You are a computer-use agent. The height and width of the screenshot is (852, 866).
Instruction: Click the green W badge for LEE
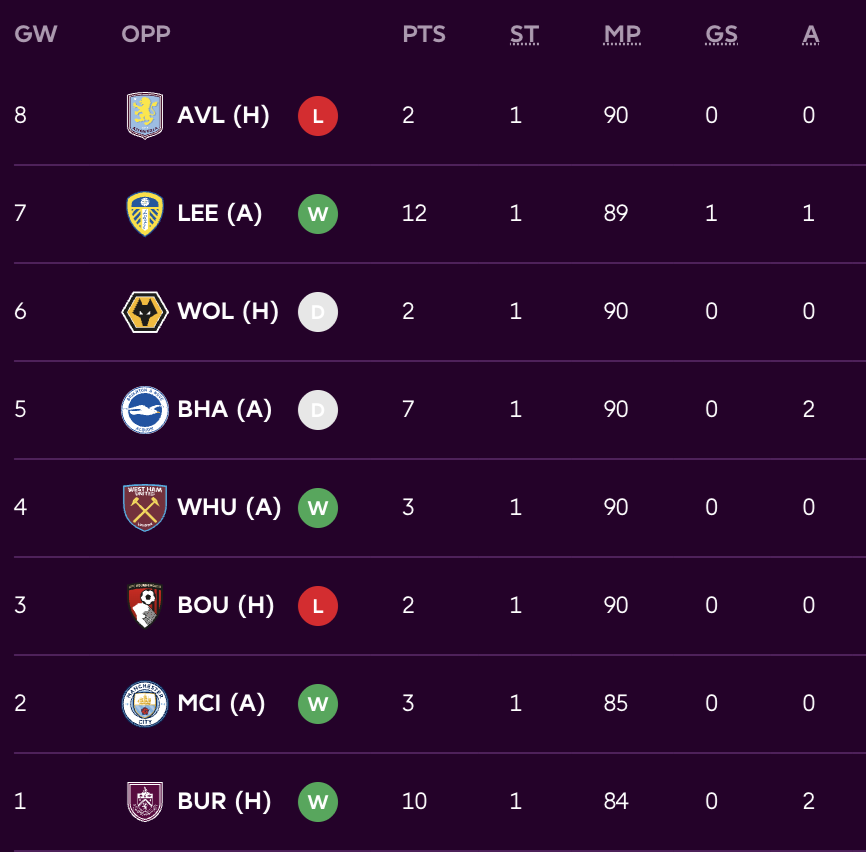318,214
